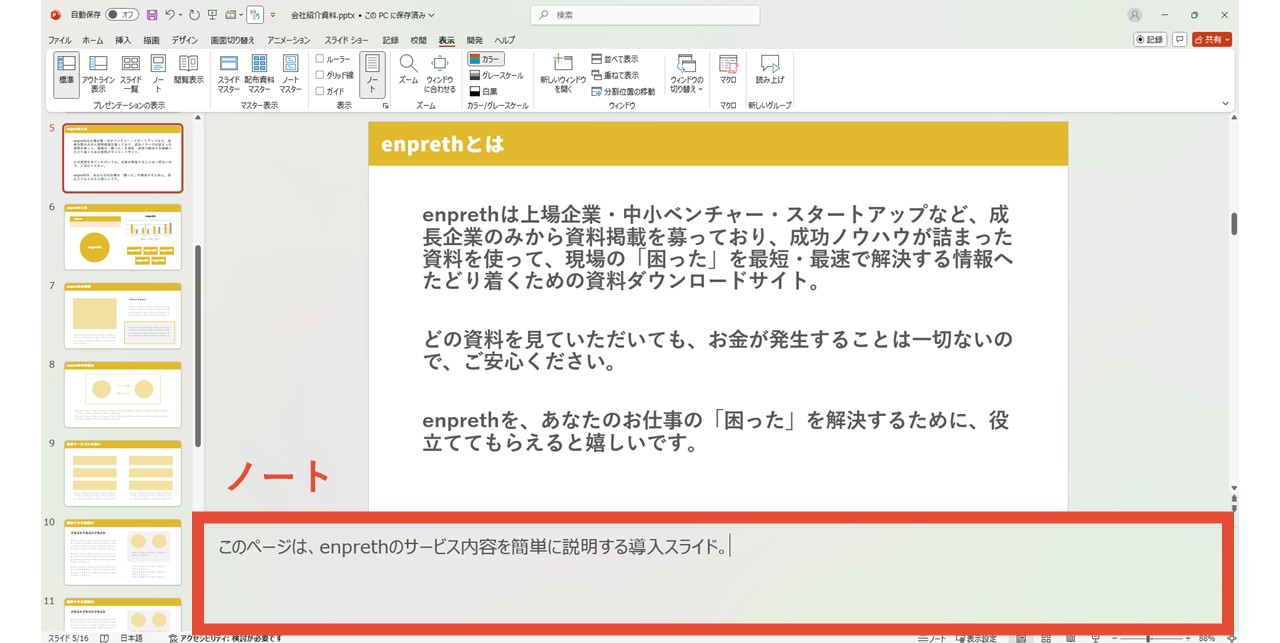The width and height of the screenshot is (1280, 643).
Task: Select カラー color mode
Action: [486, 59]
